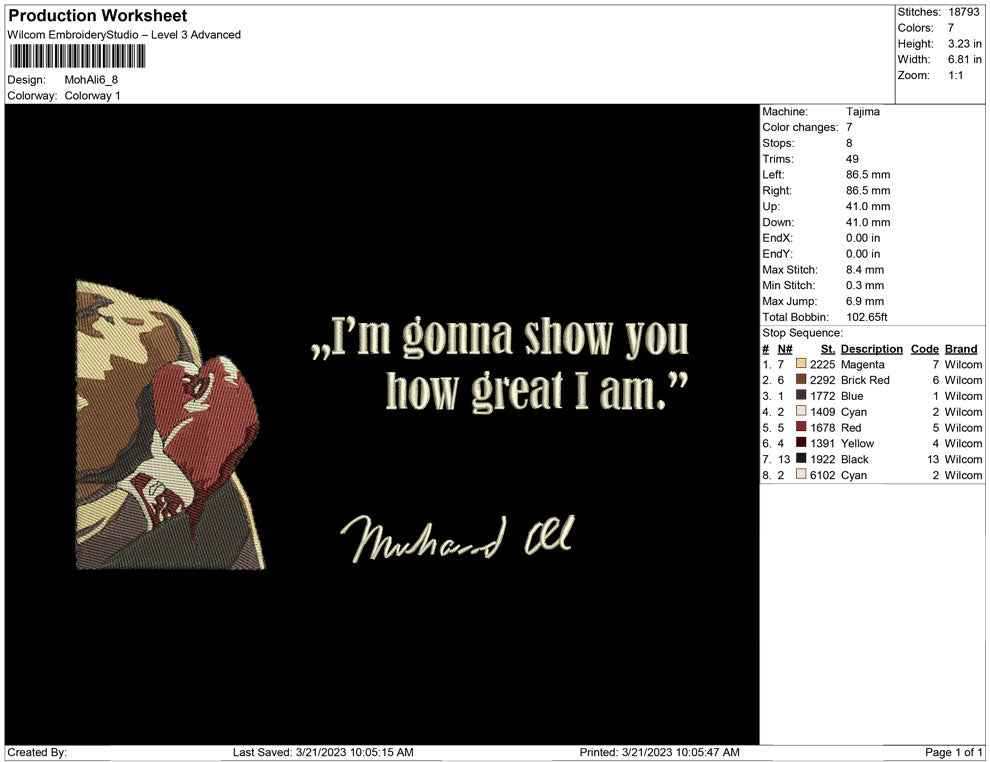Click the Machine value 'Tajima'
The image size is (990, 762).
click(862, 111)
